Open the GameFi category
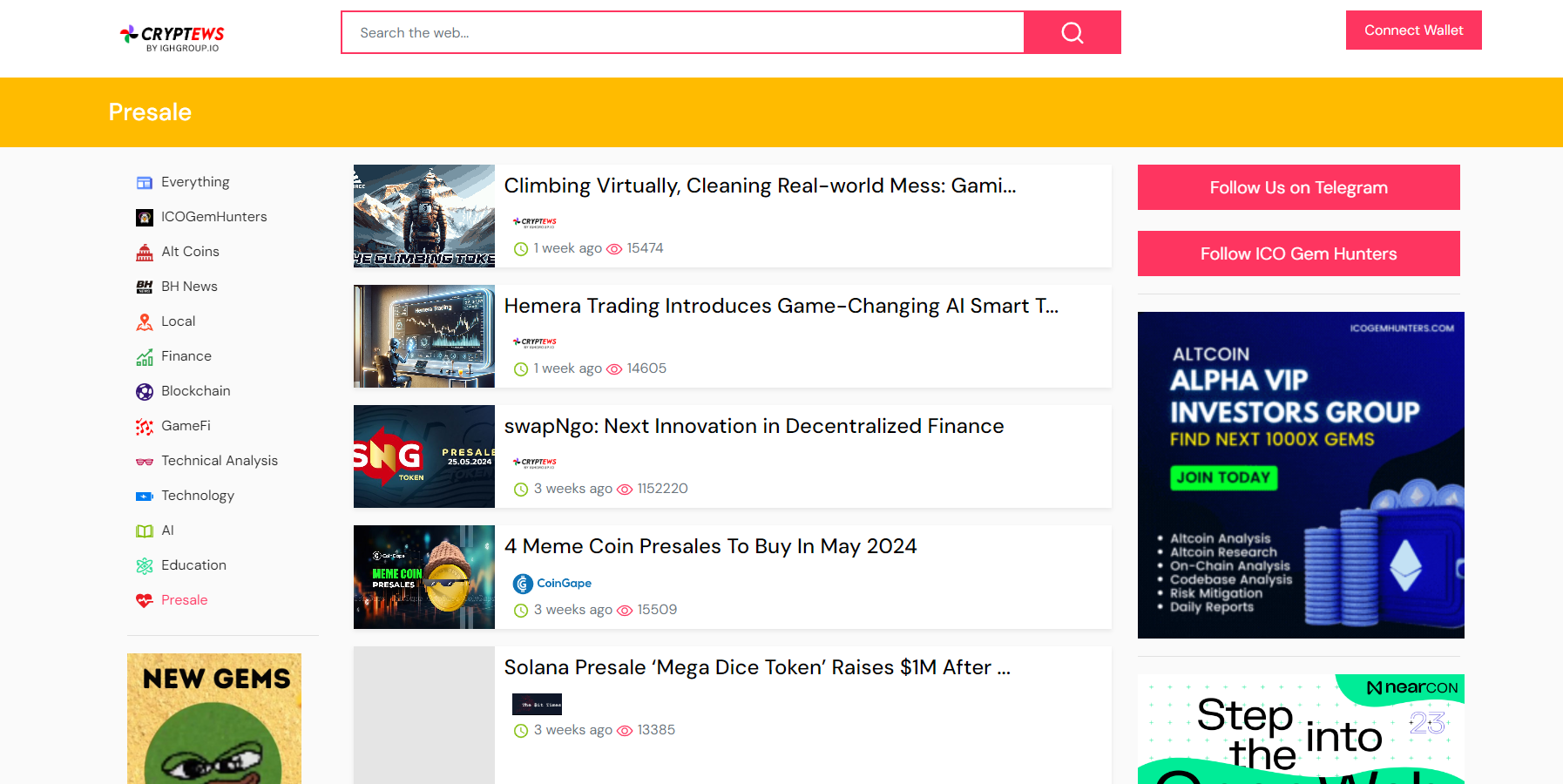Viewport: 1563px width, 784px height. pos(186,426)
